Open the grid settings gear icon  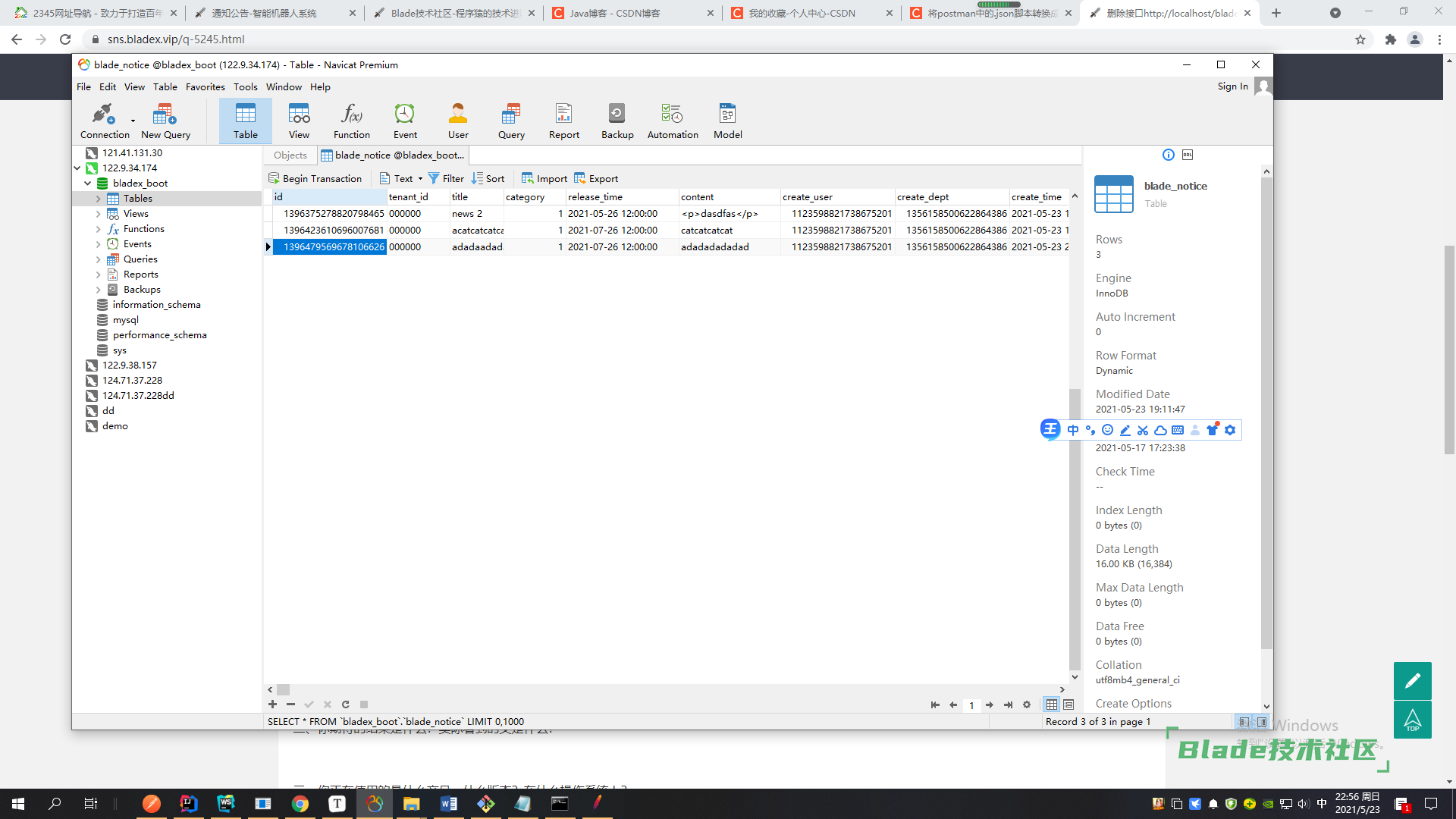(1027, 705)
